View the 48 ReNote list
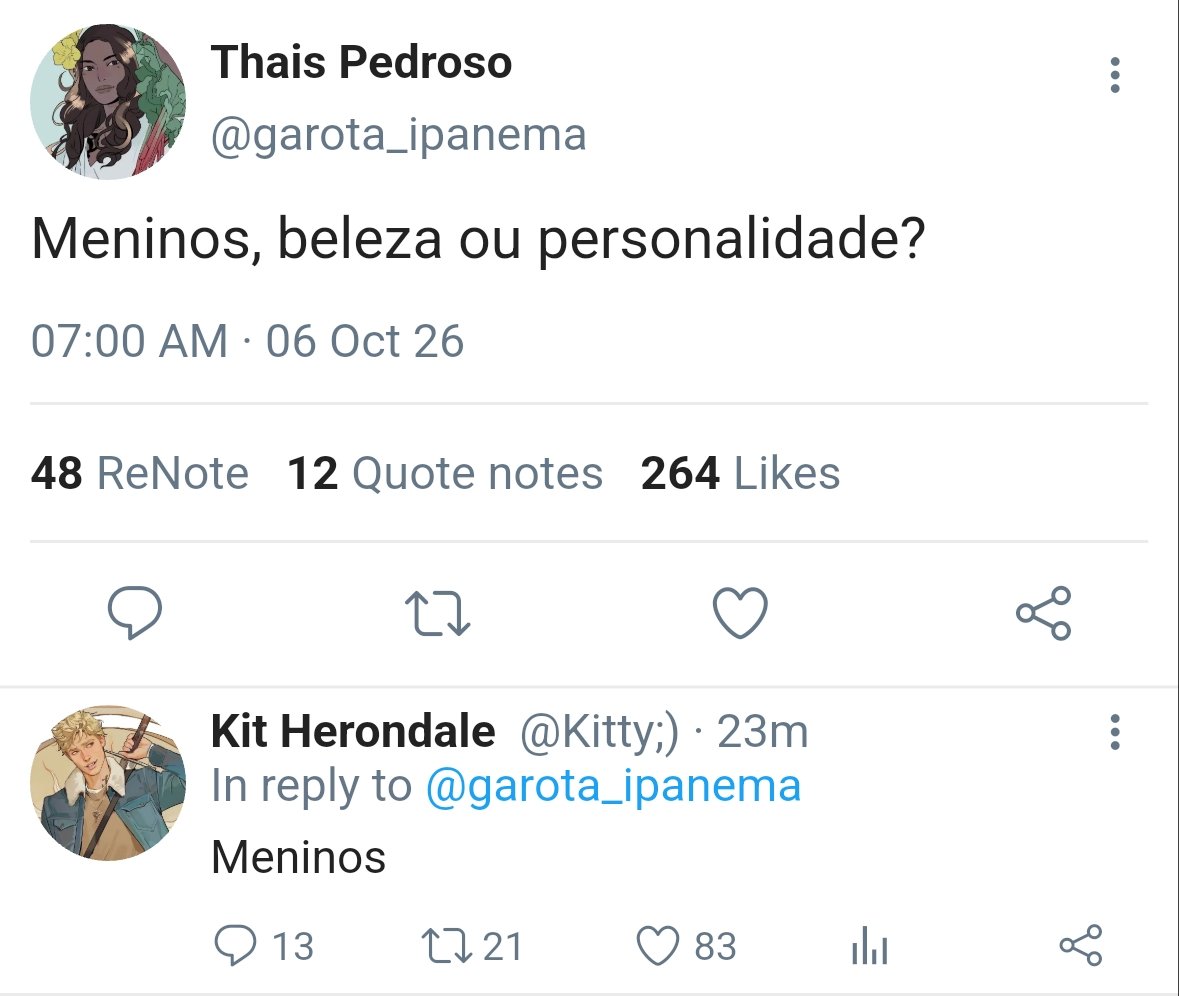The image size is (1179, 996). point(140,474)
